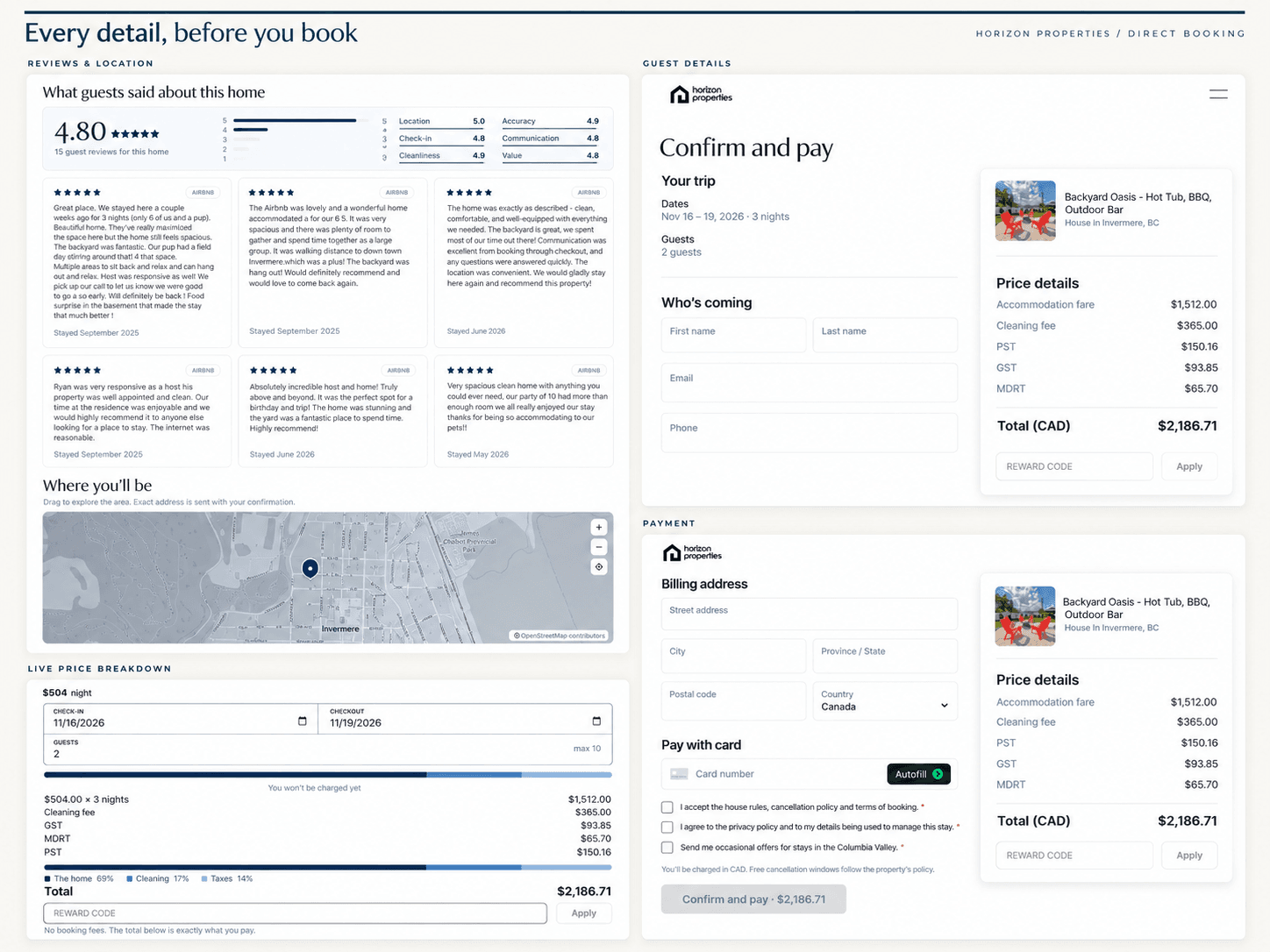Screen dimensions: 1270x952
Task: Click the First name field
Action: pos(733,335)
